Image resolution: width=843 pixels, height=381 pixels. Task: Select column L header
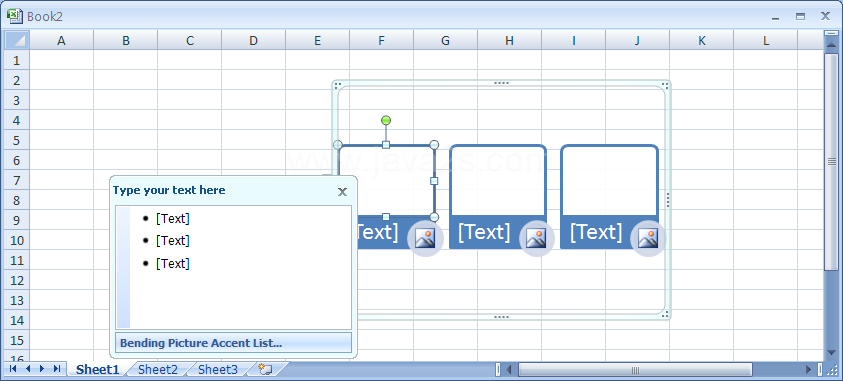pyautogui.click(x=766, y=40)
